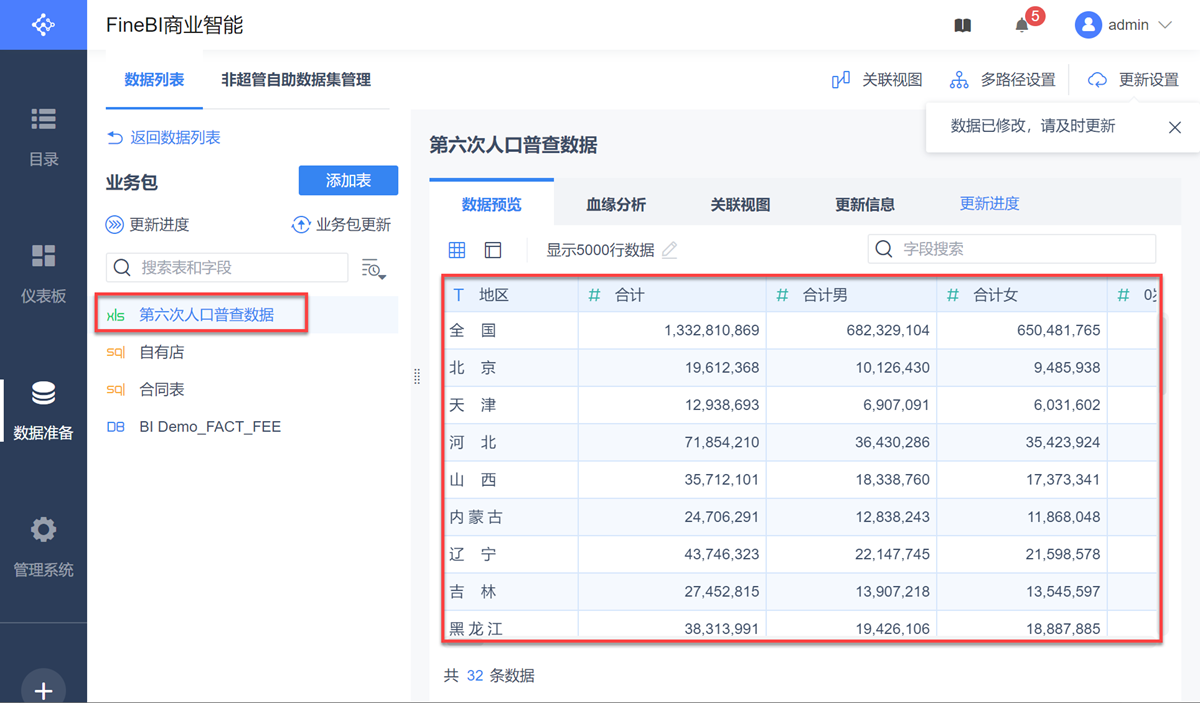The height and width of the screenshot is (703, 1200).
Task: Go to 仪表板 in the sidebar
Action: coord(44,272)
